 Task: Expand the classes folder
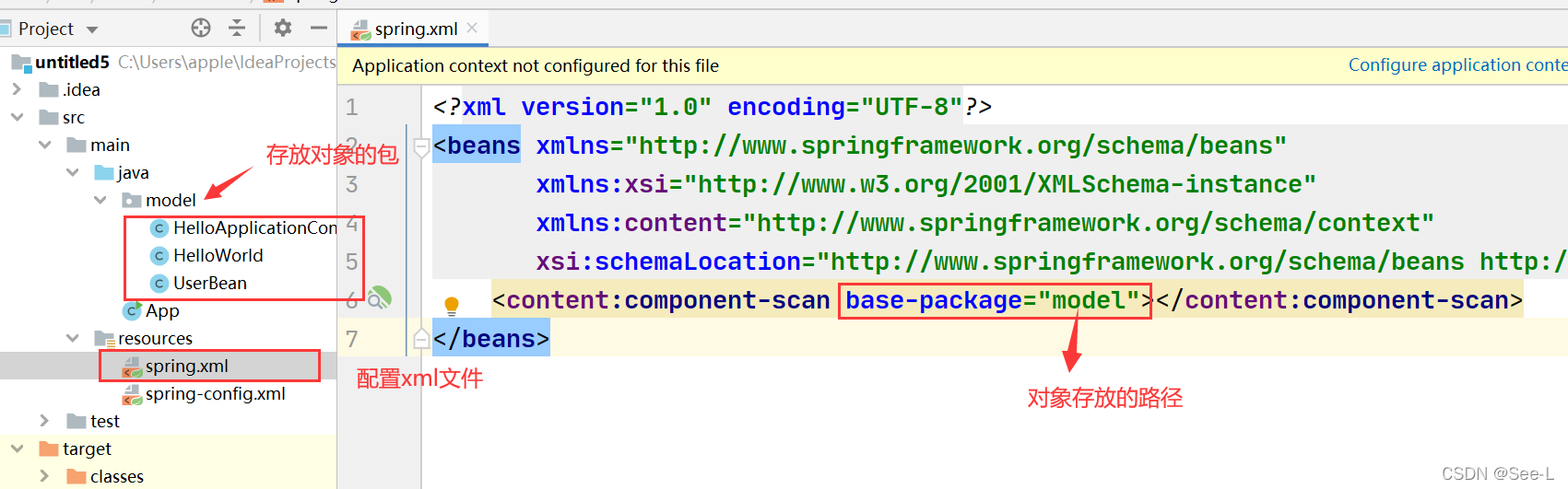pyautogui.click(x=44, y=476)
